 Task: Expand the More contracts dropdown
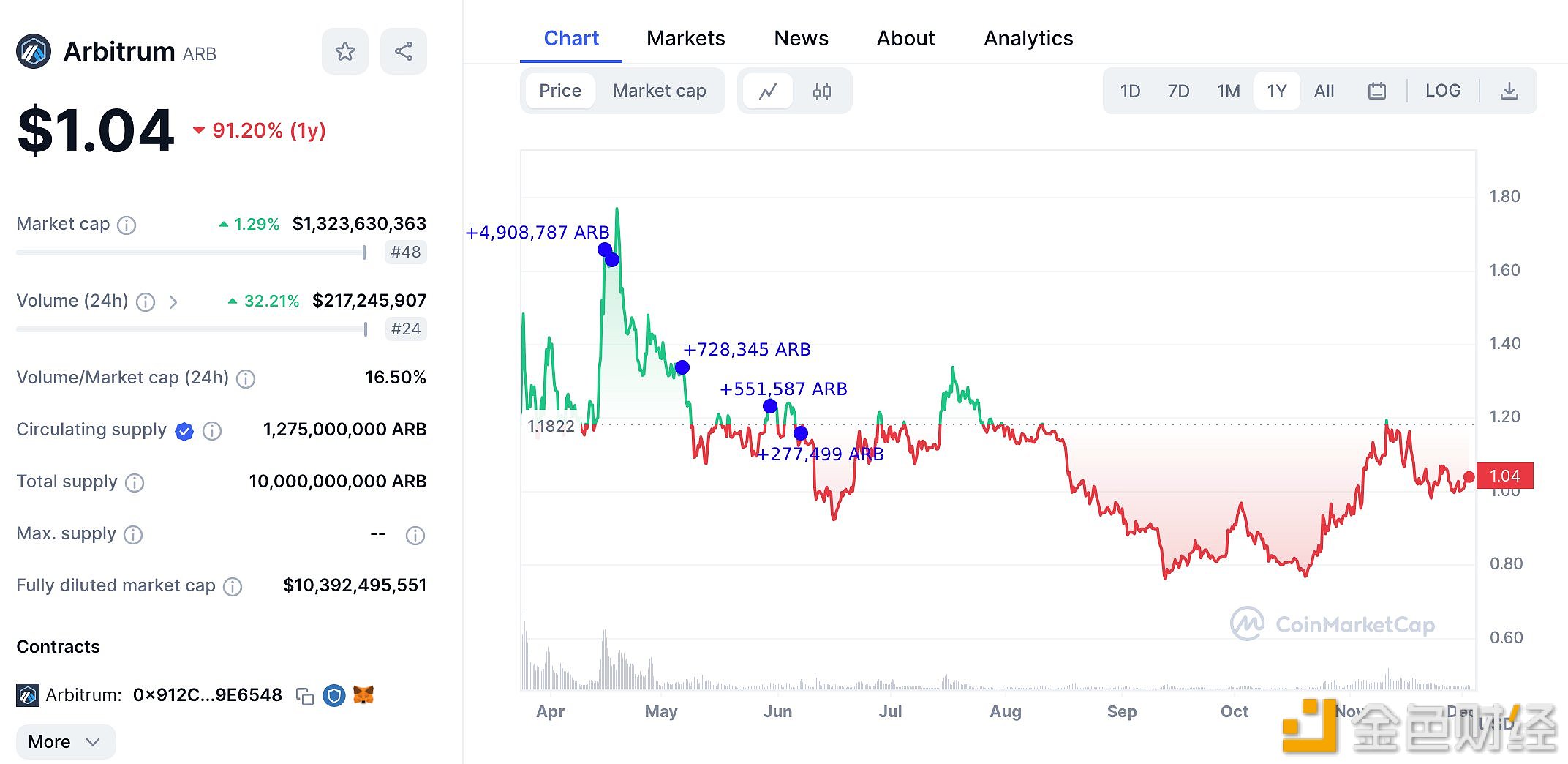tap(66, 742)
